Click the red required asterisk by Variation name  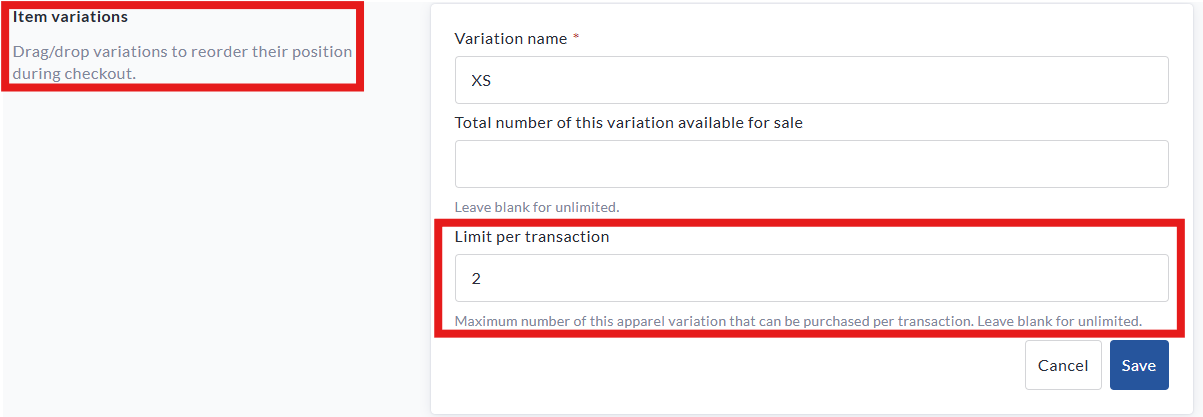[x=576, y=38]
